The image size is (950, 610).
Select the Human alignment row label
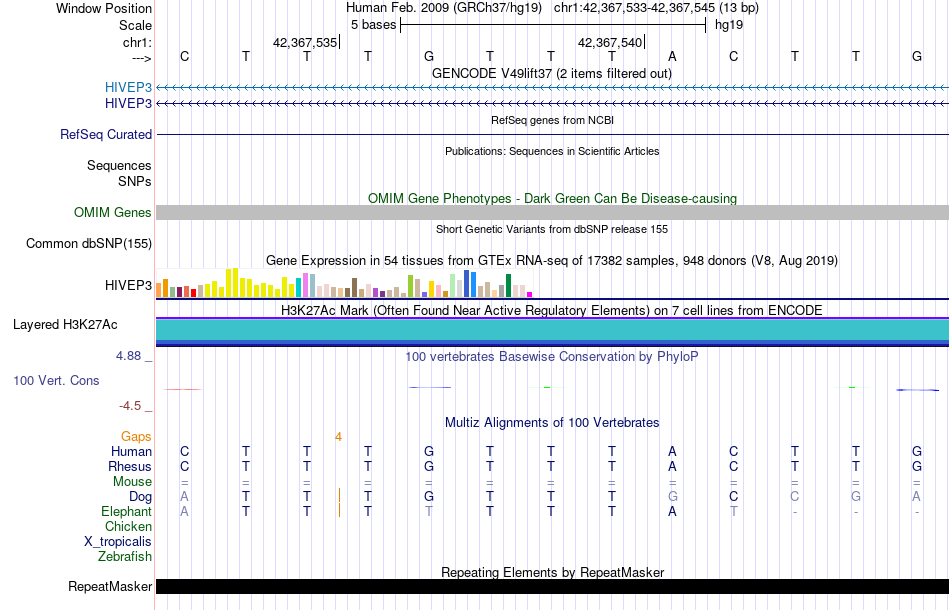131,451
